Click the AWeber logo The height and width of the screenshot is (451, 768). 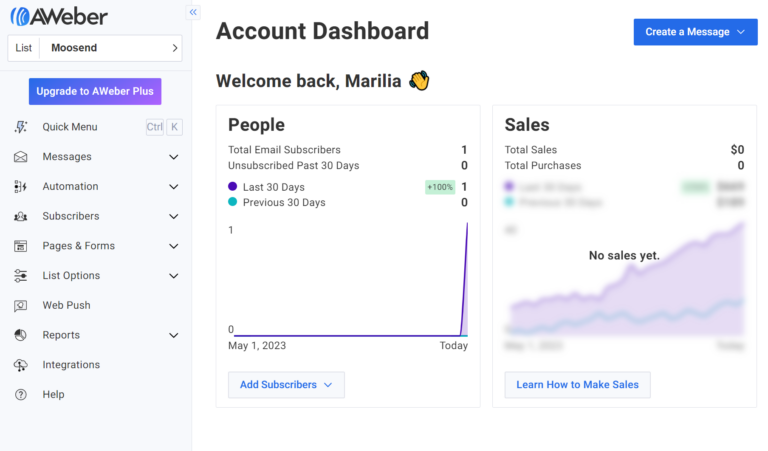(59, 17)
